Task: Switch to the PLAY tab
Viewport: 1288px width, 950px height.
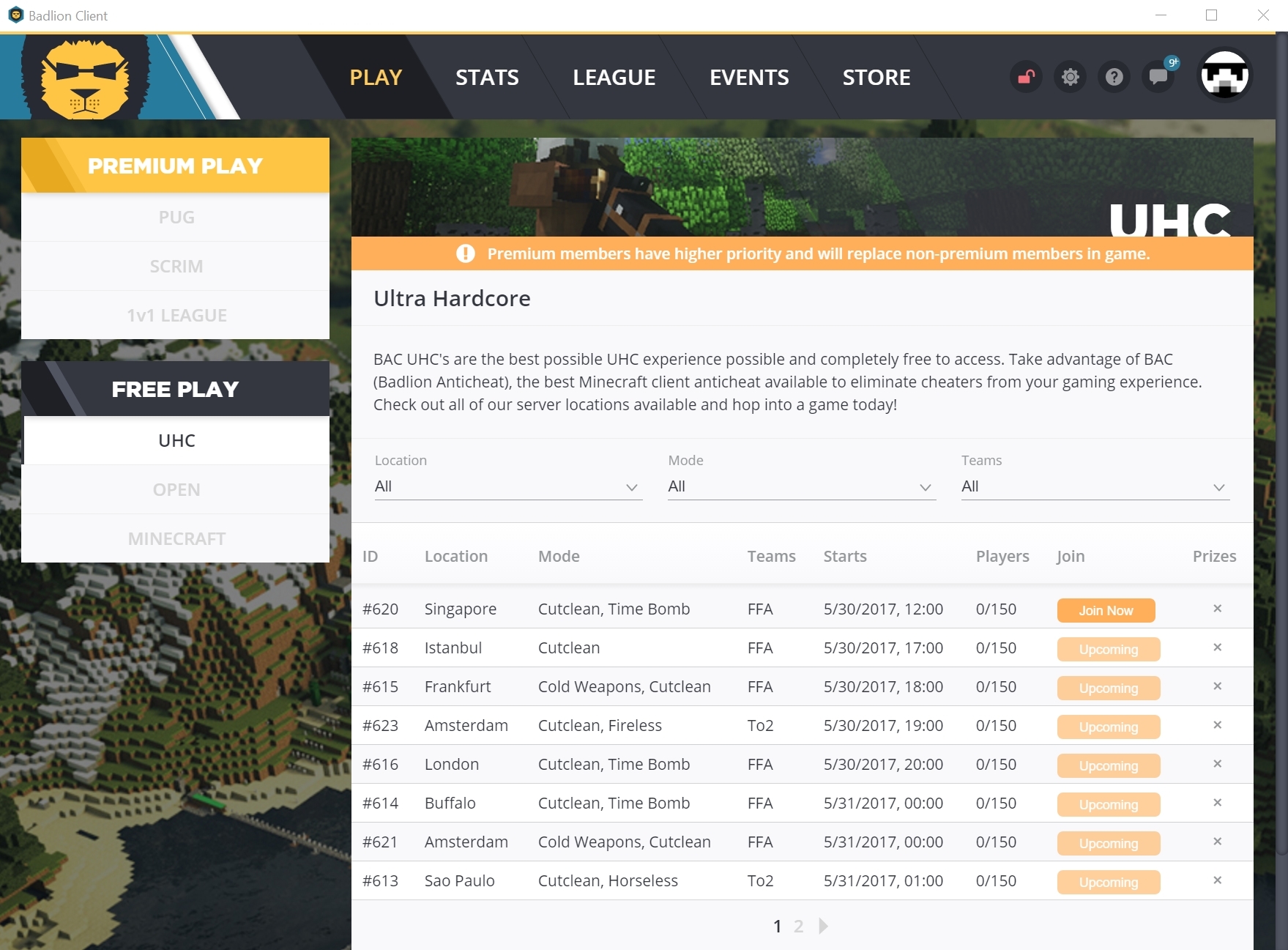Action: click(x=376, y=77)
